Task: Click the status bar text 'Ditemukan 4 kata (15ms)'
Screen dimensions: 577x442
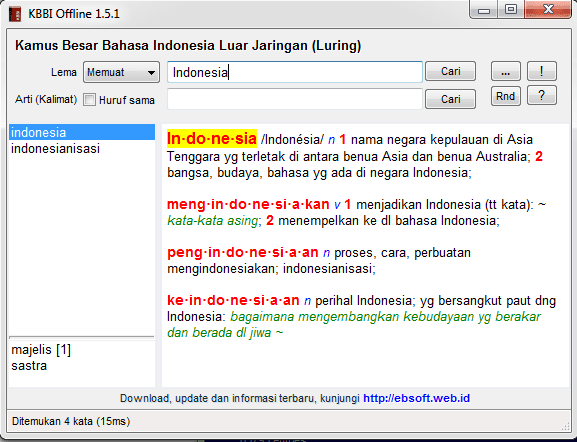Action: click(71, 421)
